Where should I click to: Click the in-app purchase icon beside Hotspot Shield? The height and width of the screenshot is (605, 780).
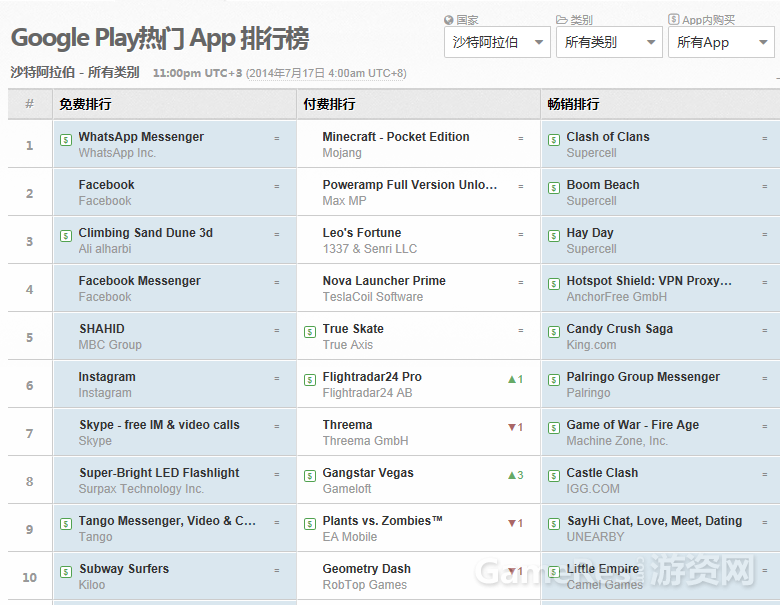tap(554, 284)
